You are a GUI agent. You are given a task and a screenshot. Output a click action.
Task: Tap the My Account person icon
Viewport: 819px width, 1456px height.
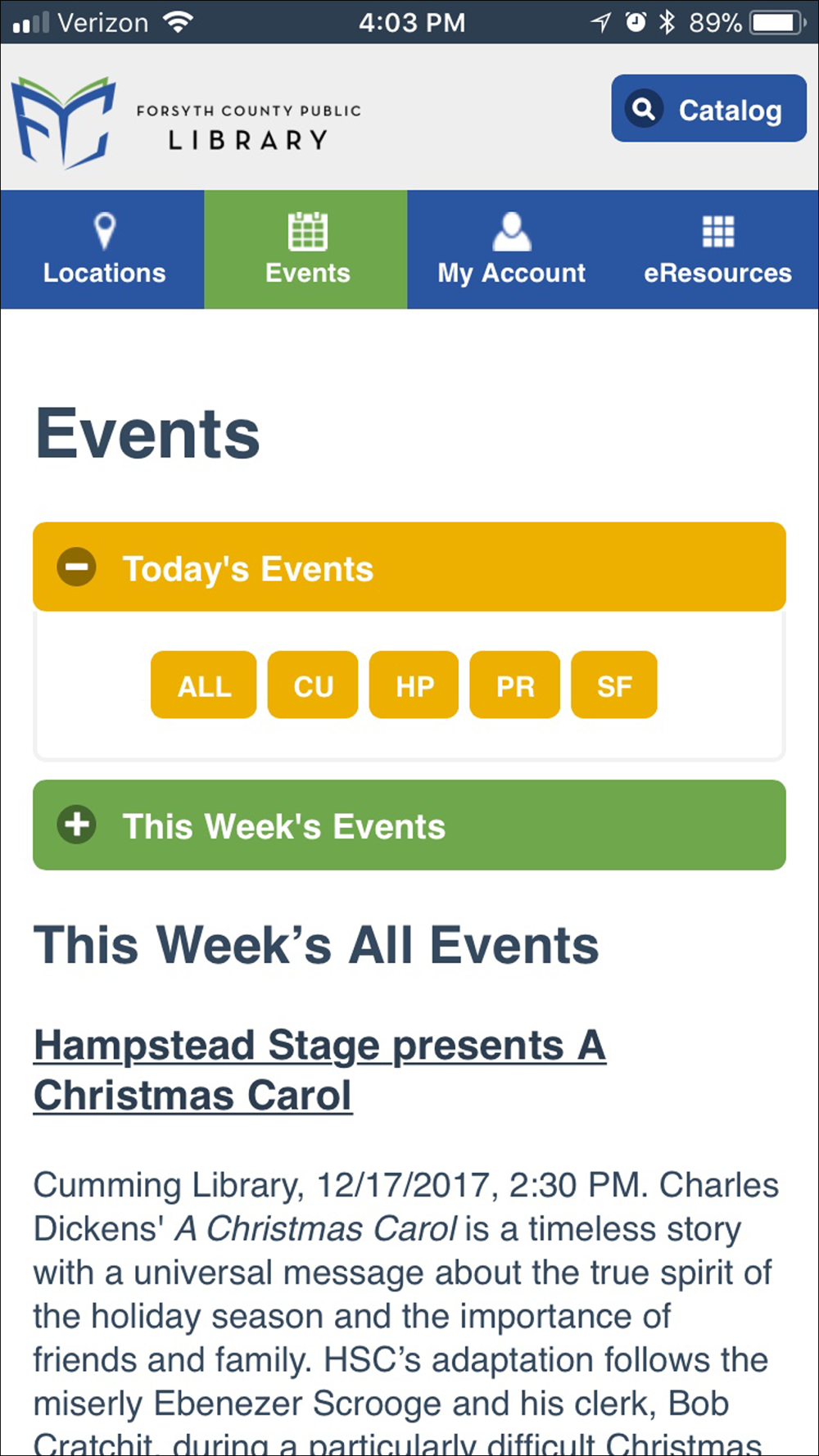512,231
